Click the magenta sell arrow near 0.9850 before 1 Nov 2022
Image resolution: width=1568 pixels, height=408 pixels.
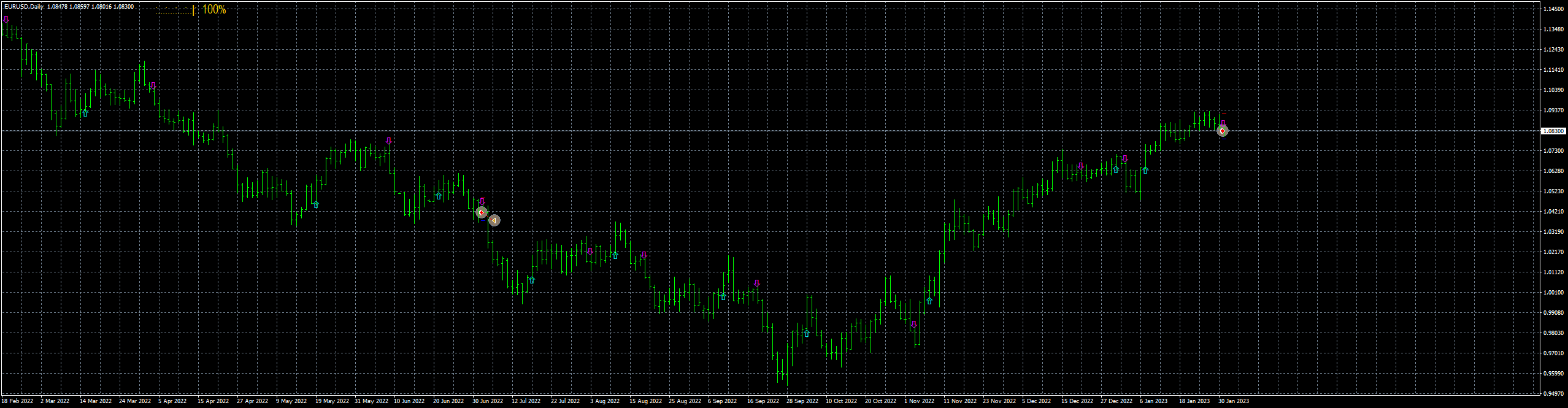point(913,325)
